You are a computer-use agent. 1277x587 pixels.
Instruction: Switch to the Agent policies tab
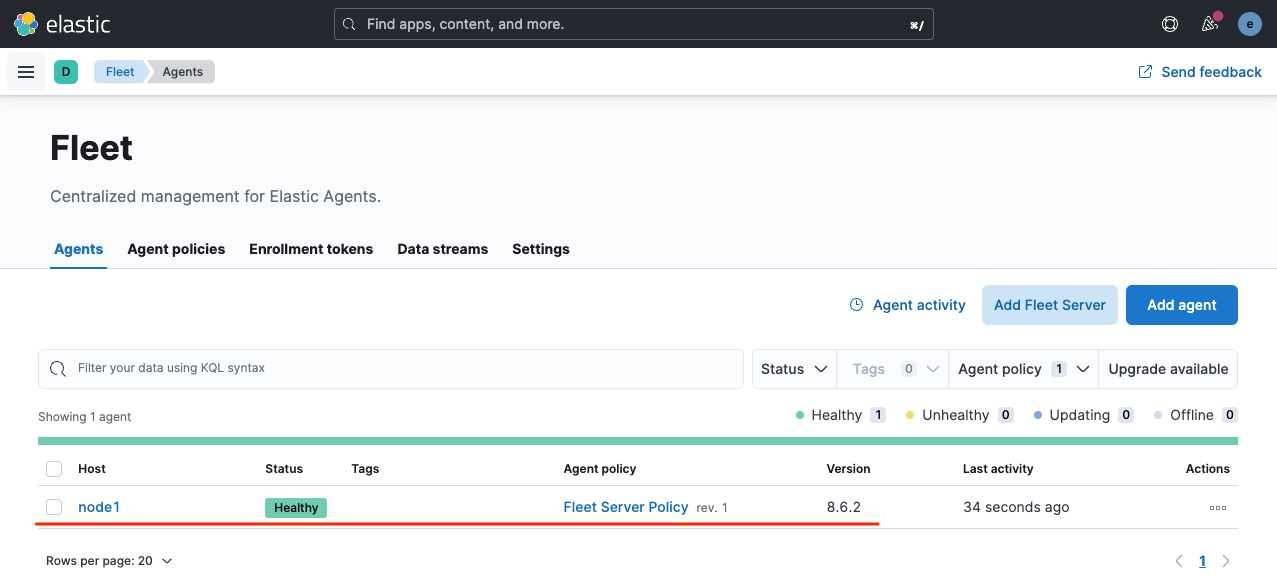click(176, 249)
